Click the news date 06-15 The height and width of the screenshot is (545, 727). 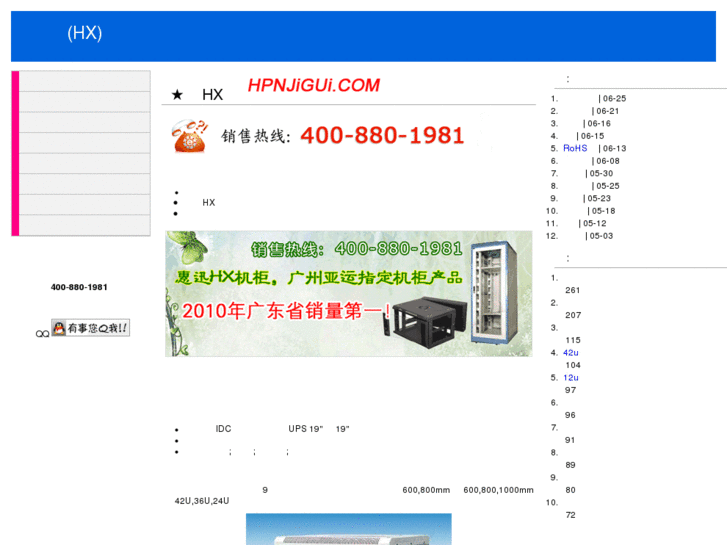point(593,136)
